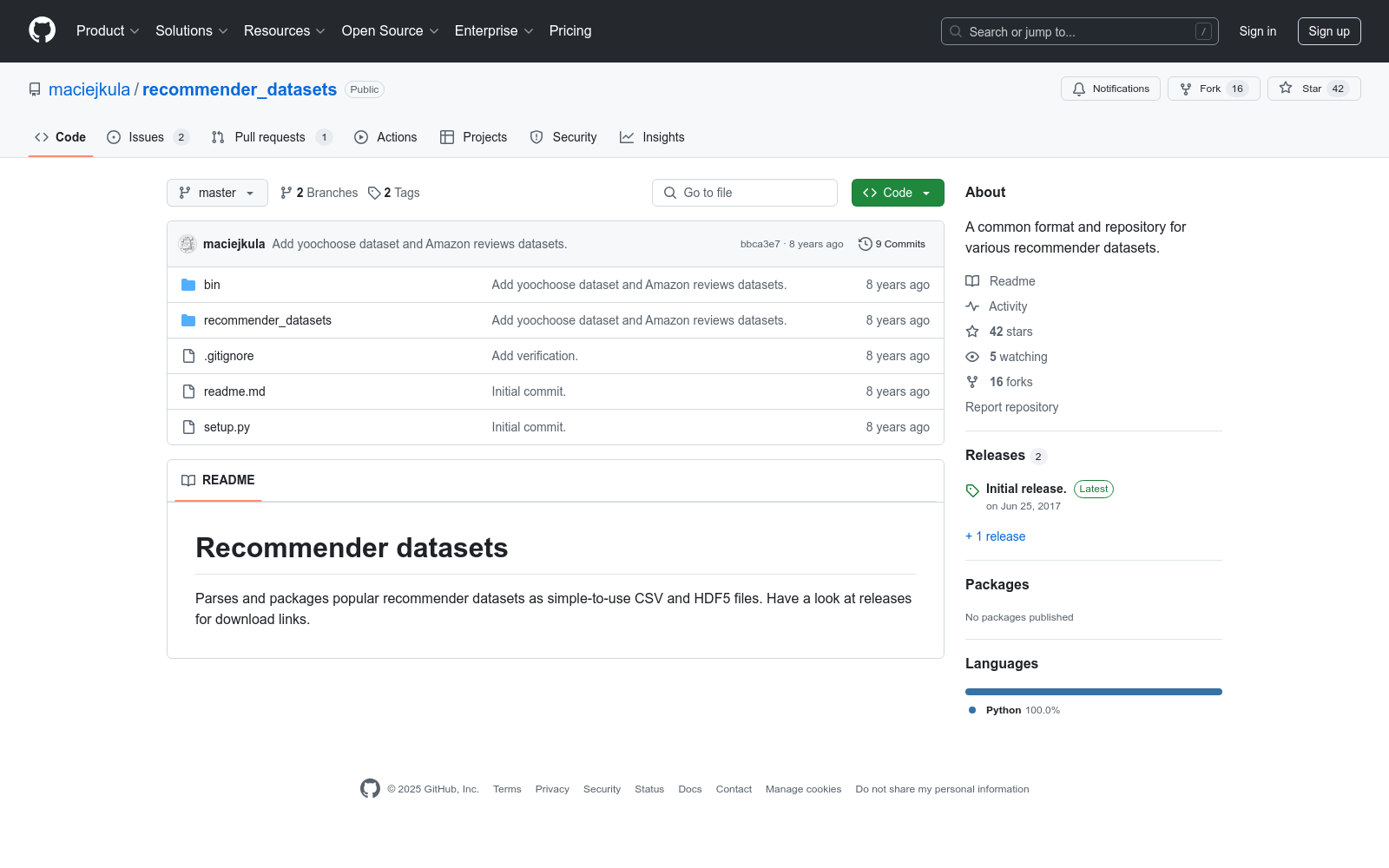Click the tag icon next to Initial release
The image size is (1389, 868).
tap(972, 490)
